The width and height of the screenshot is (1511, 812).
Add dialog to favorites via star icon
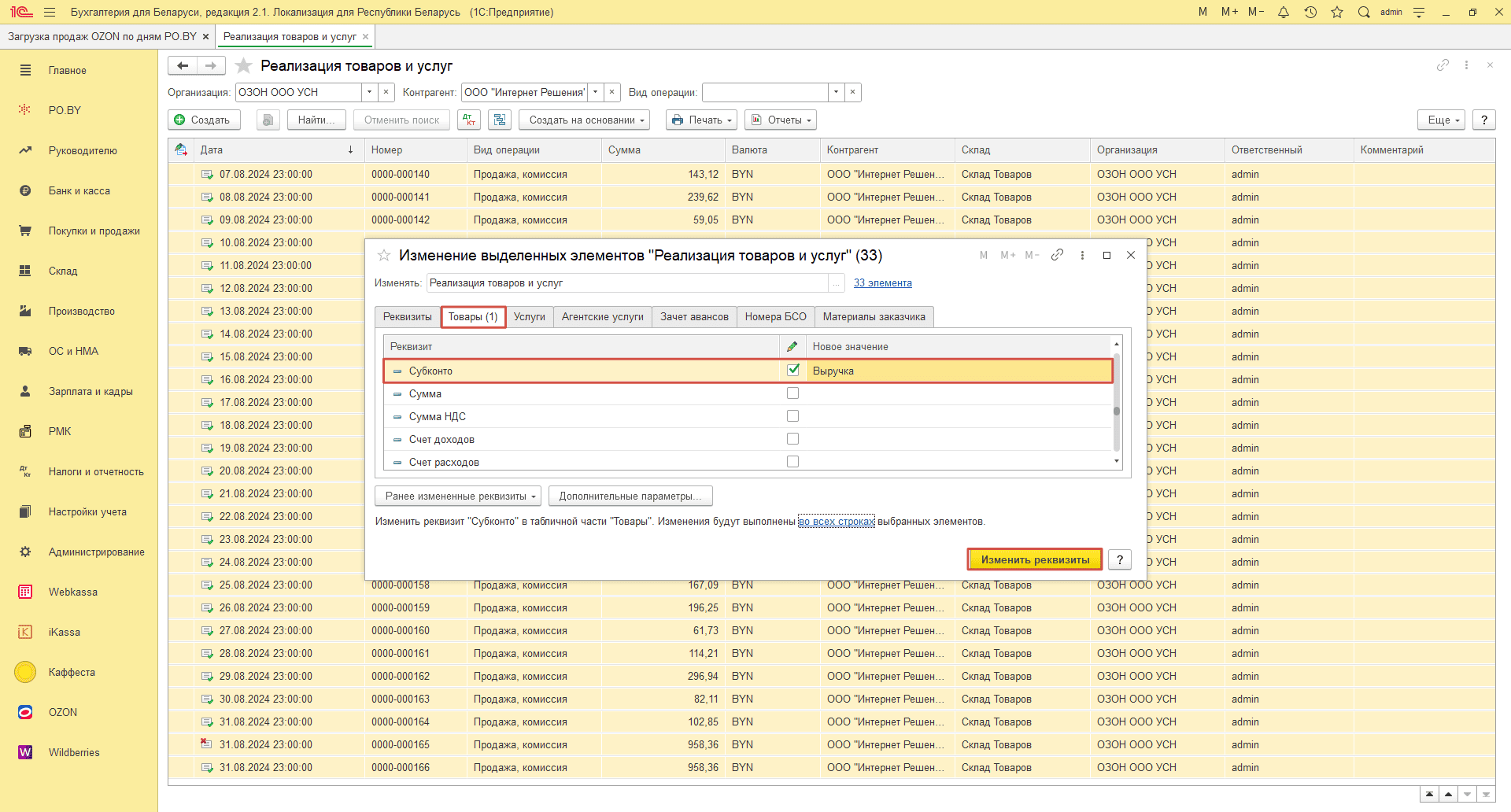(384, 255)
